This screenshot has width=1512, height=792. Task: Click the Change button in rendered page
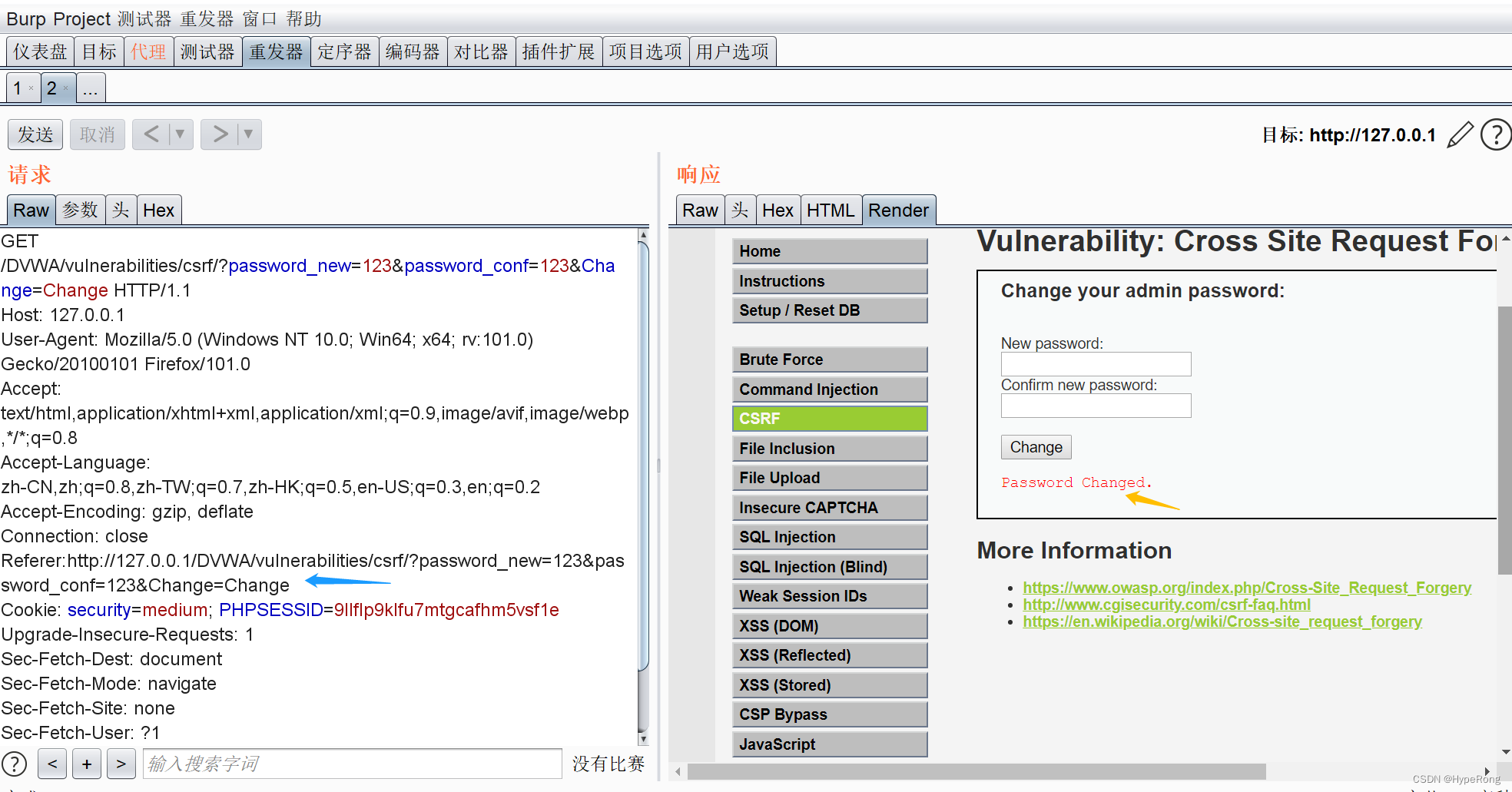pos(1036,447)
